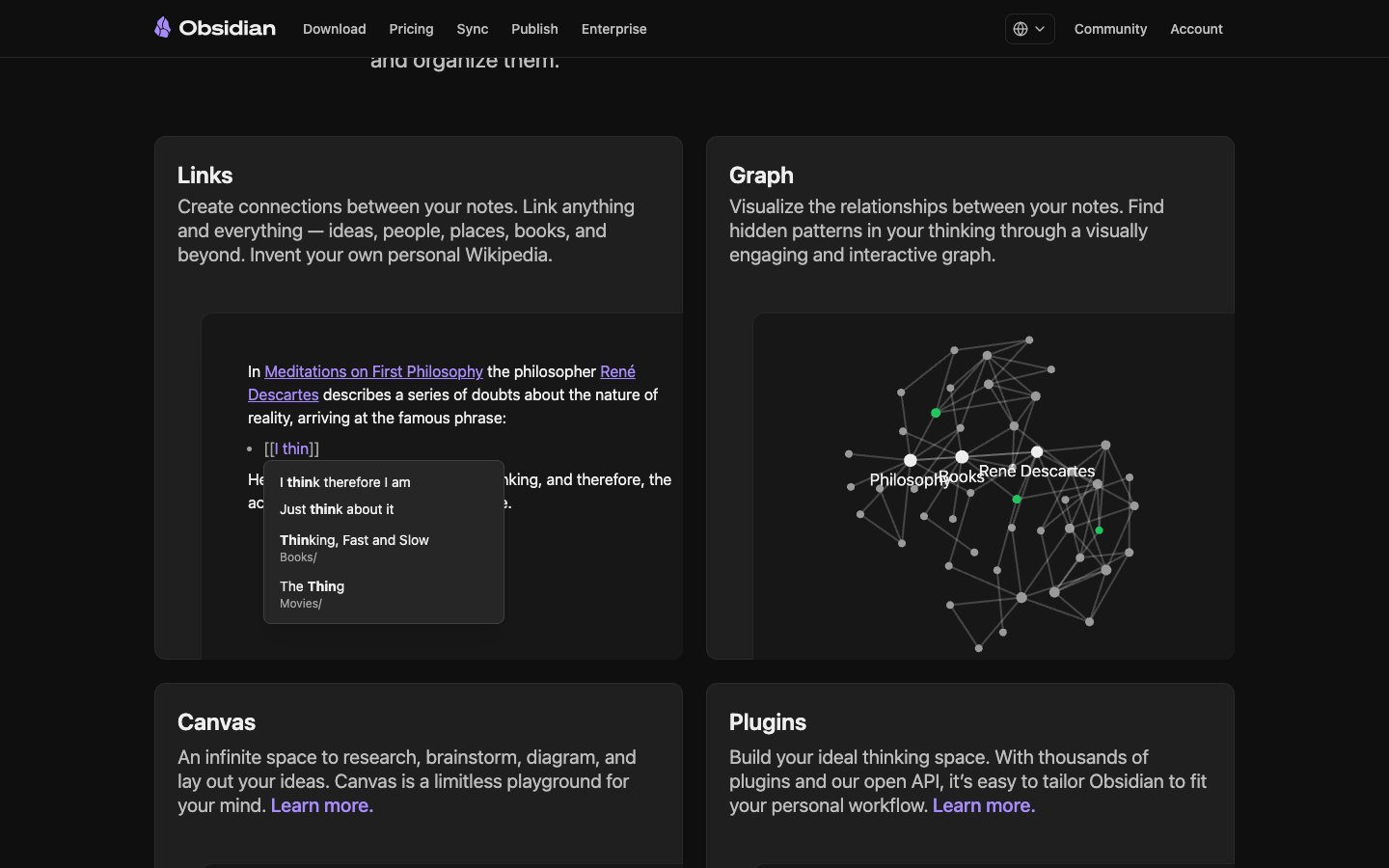The image size is (1389, 868).
Task: Open the Account page
Action: coord(1196,29)
